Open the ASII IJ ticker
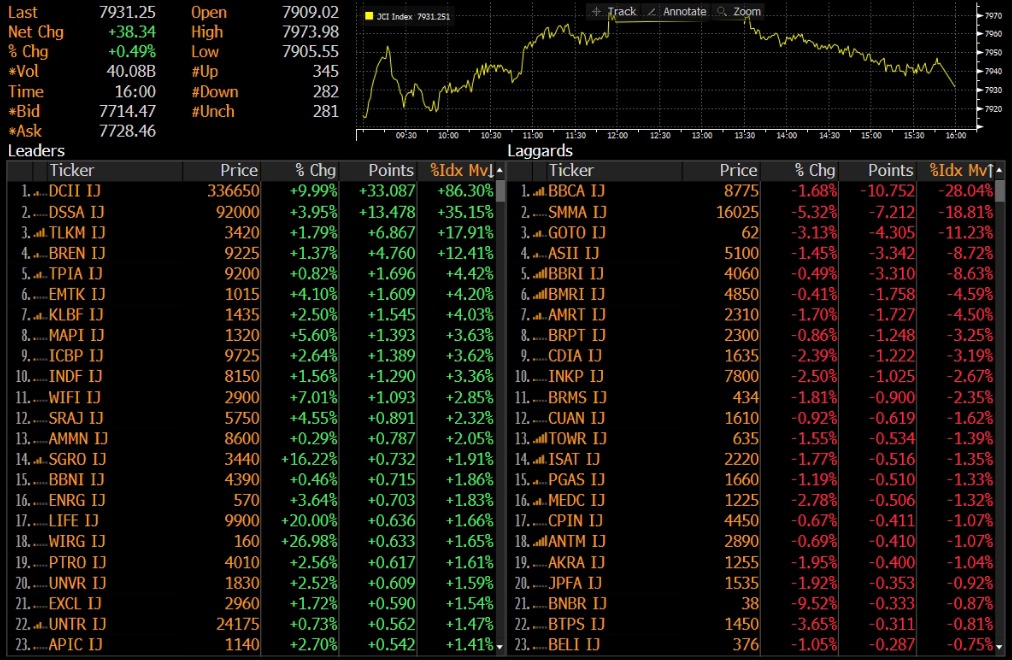The width and height of the screenshot is (1012, 660). (574, 254)
